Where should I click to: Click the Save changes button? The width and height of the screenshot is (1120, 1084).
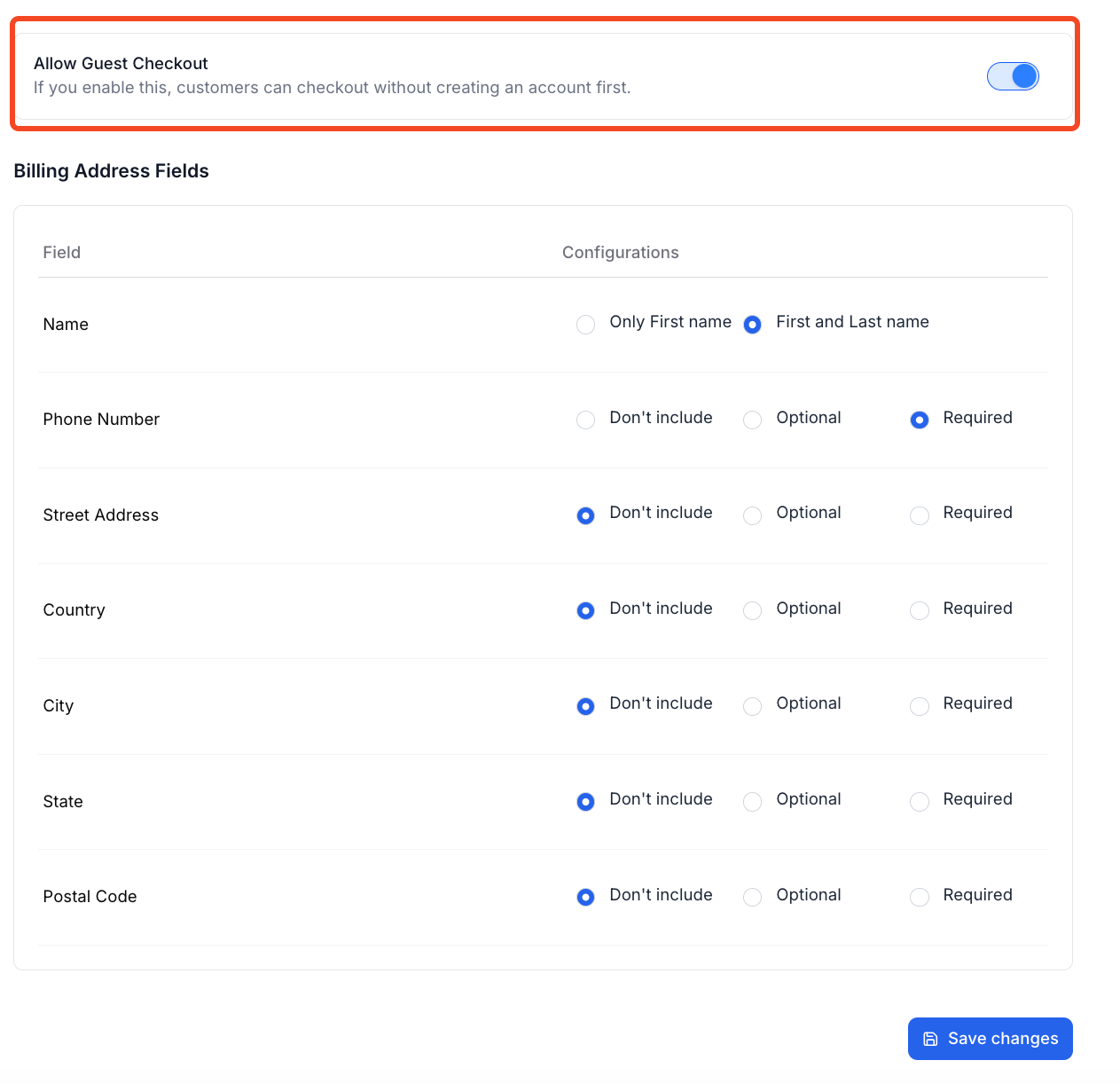pos(990,1039)
